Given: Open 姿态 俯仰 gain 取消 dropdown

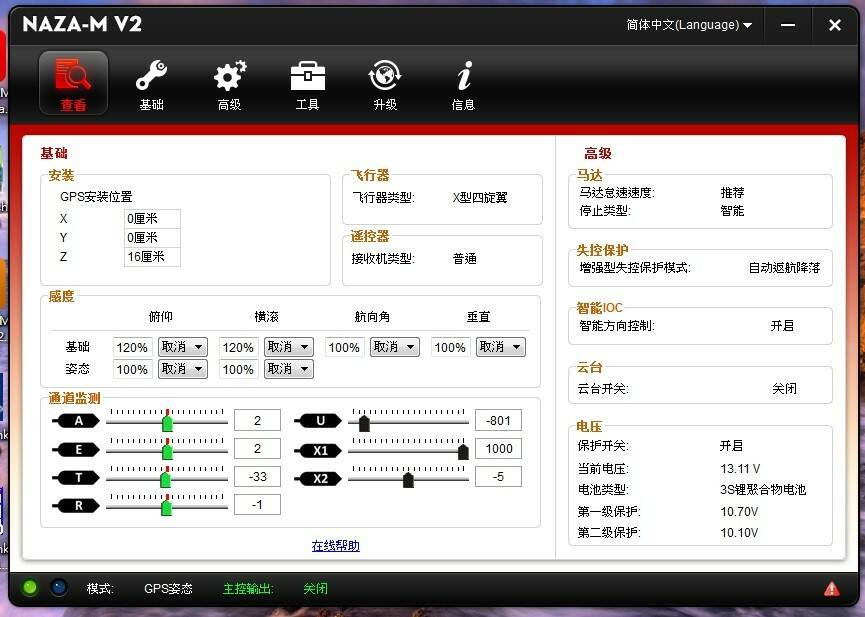Looking at the screenshot, I should point(183,369).
